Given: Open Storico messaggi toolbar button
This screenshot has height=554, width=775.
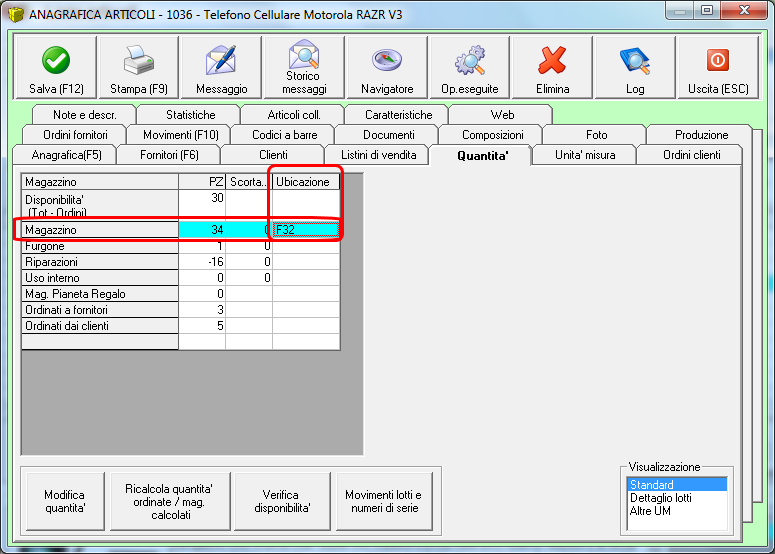Looking at the screenshot, I should tap(304, 67).
